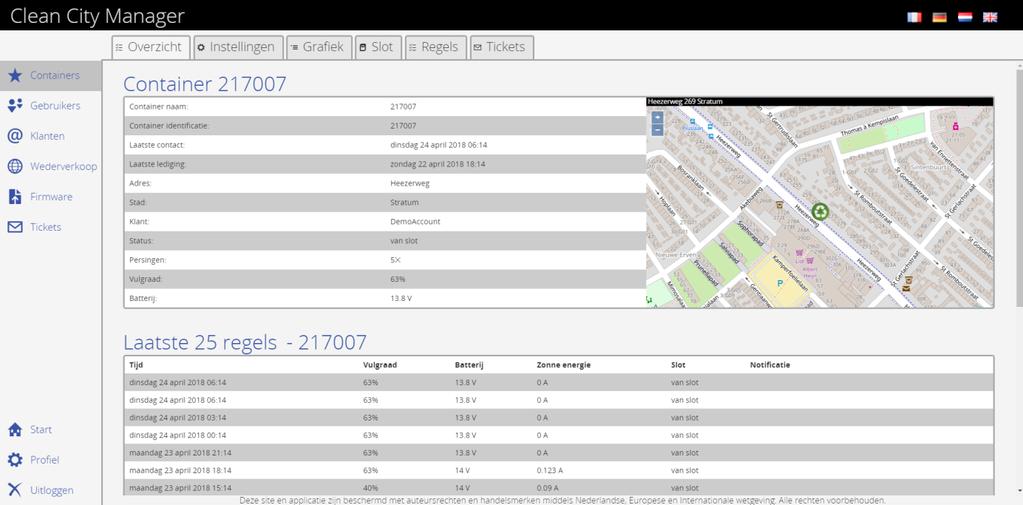Click the Heezerweg 269 Stratum map caption
Viewport: 1023px width, 505px height.
685,102
